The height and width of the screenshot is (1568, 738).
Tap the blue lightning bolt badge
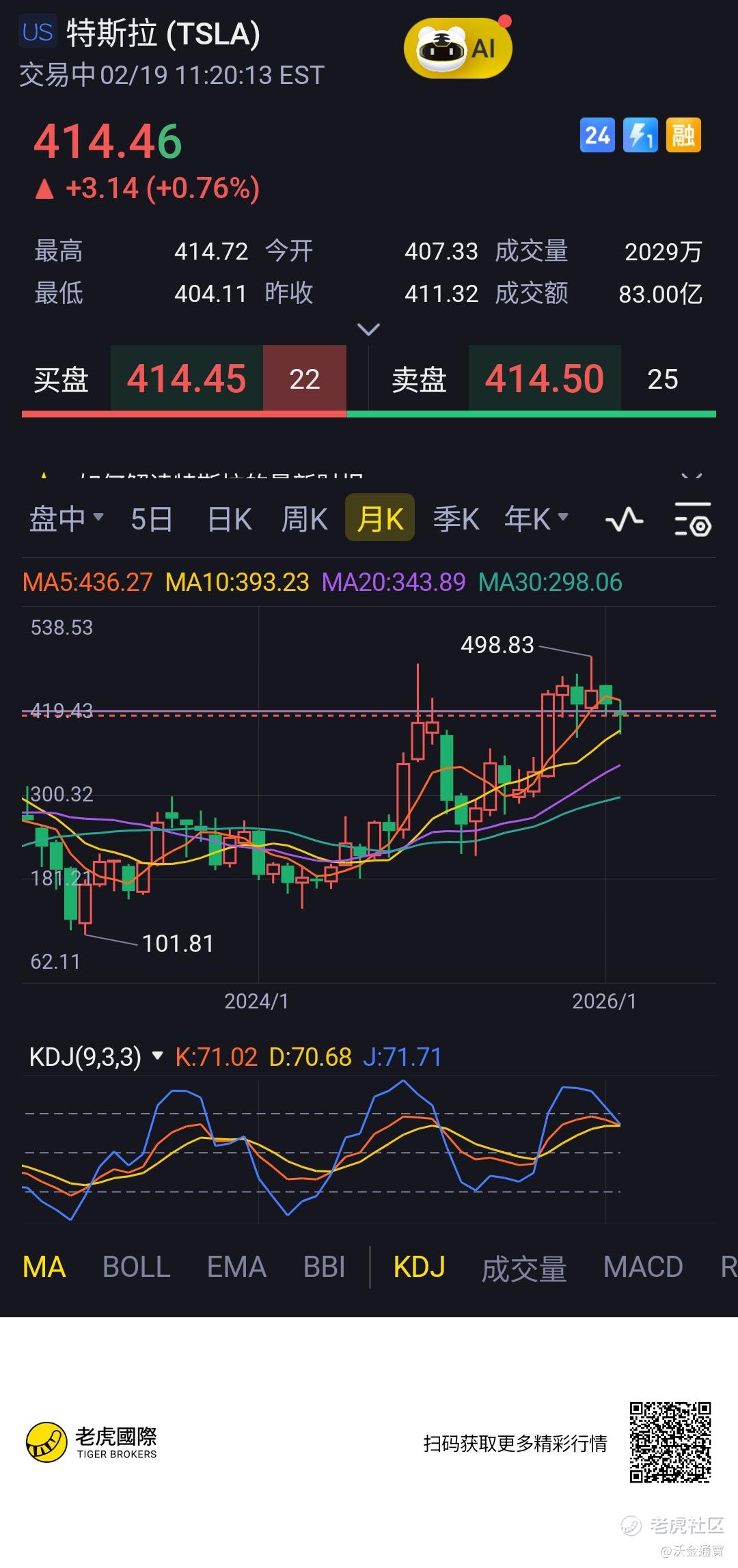coord(641,135)
